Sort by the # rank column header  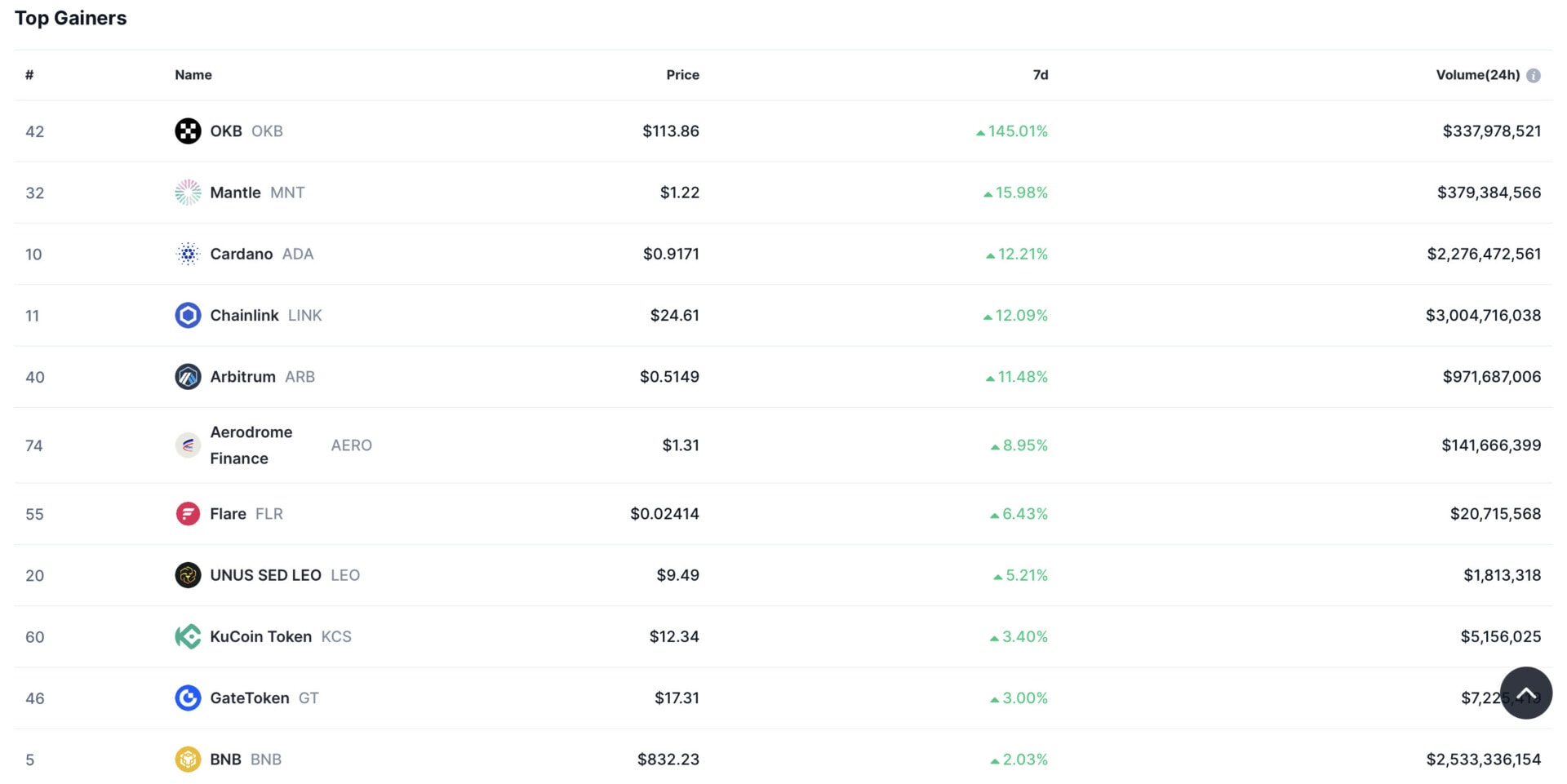pyautogui.click(x=29, y=75)
